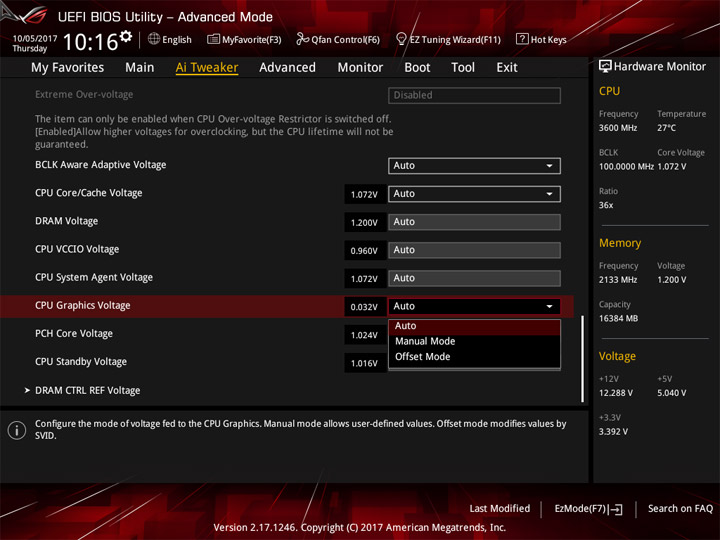Choose Offset Mode option
Viewport: 720px width, 540px height.
coord(474,357)
